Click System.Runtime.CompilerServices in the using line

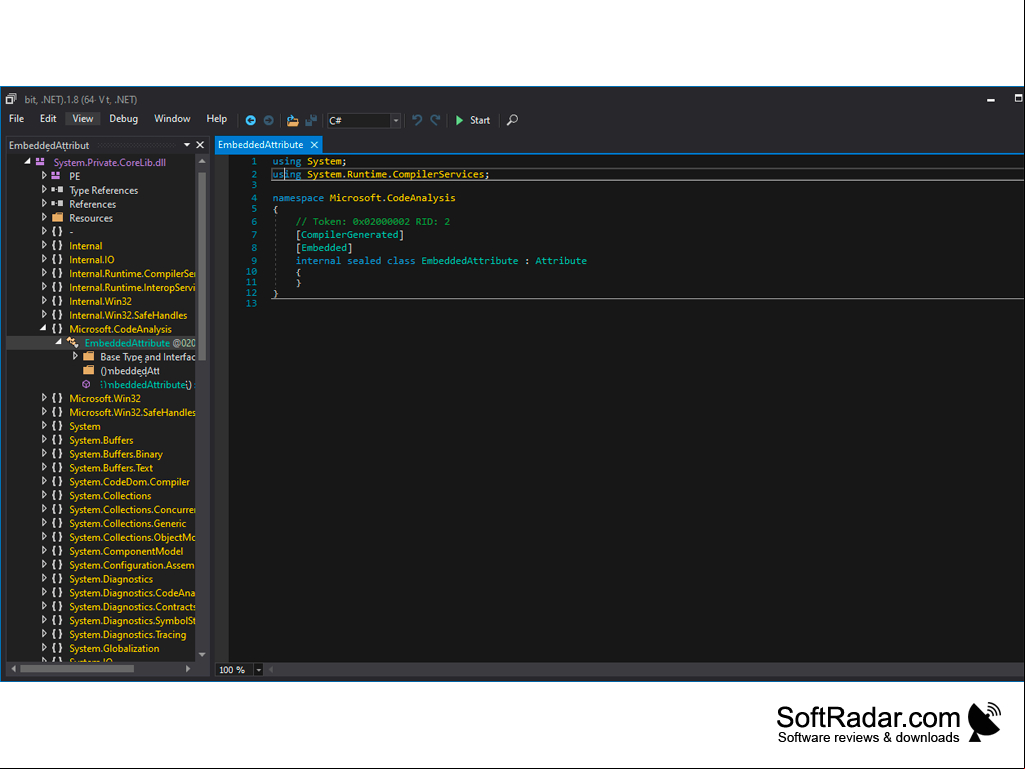tap(395, 175)
